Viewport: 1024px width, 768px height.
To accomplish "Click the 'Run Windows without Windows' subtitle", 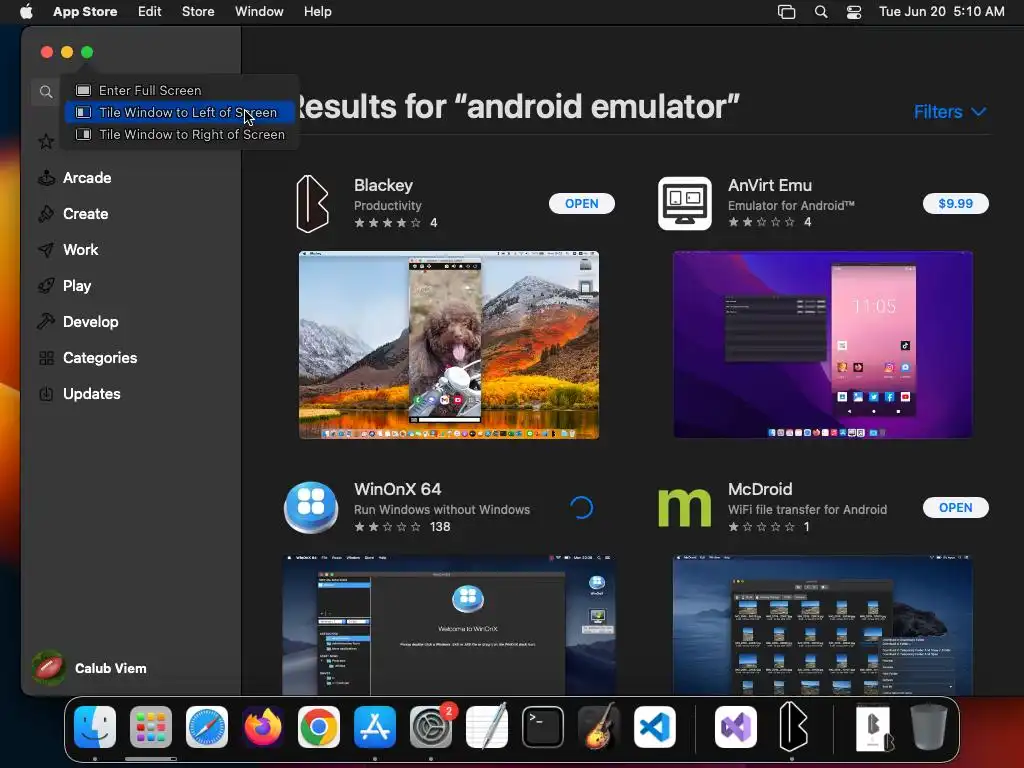I will click(442, 509).
